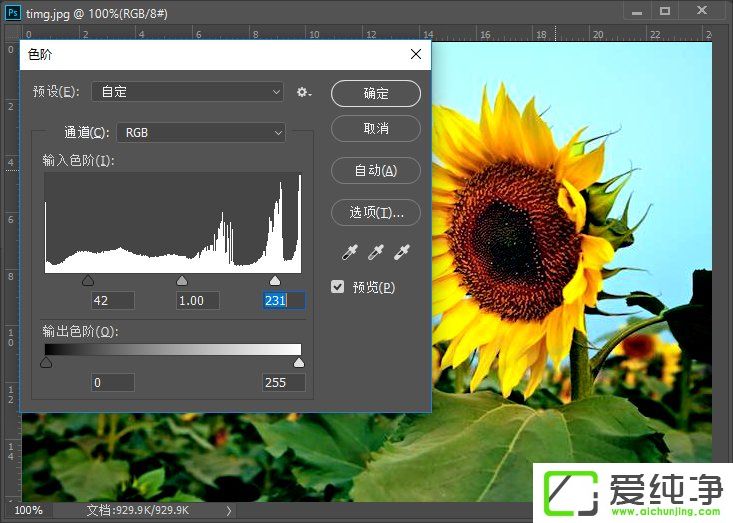733x523 pixels.
Task: Click the input shadow slider handle
Action: (88, 281)
